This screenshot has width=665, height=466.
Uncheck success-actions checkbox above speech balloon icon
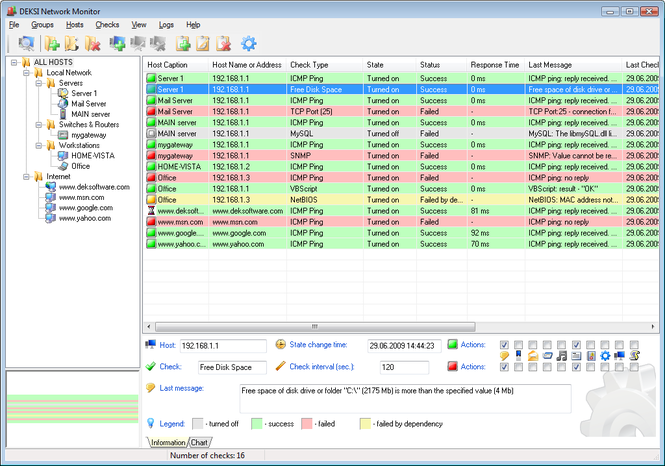[504, 345]
